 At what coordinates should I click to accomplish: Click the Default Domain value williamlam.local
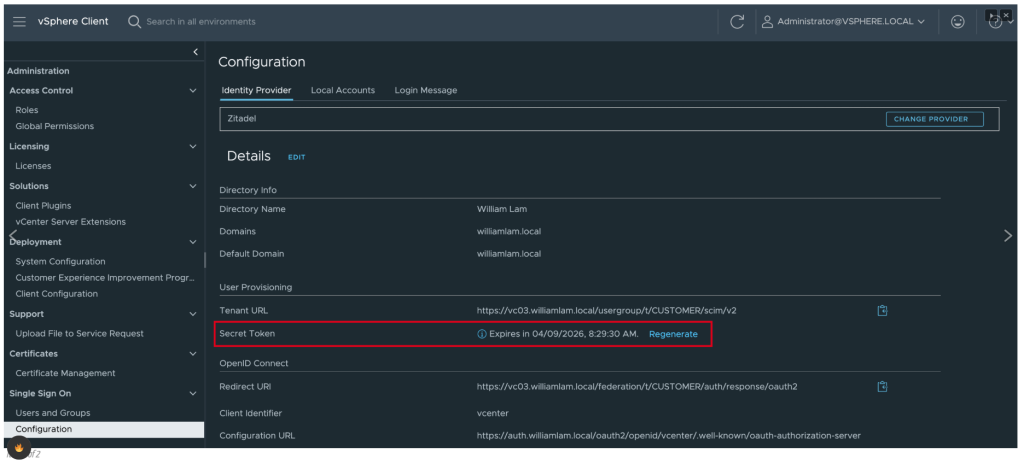tap(509, 254)
